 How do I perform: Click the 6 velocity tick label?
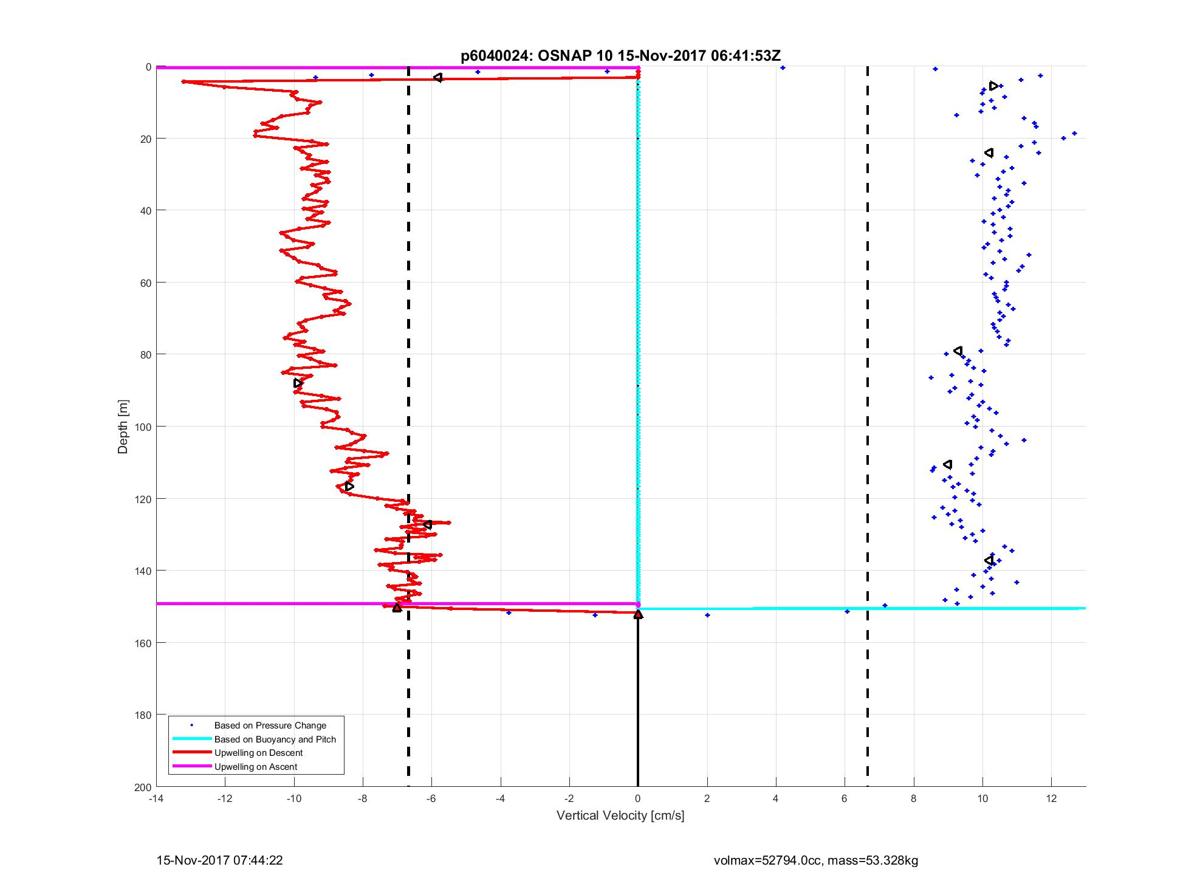845,799
